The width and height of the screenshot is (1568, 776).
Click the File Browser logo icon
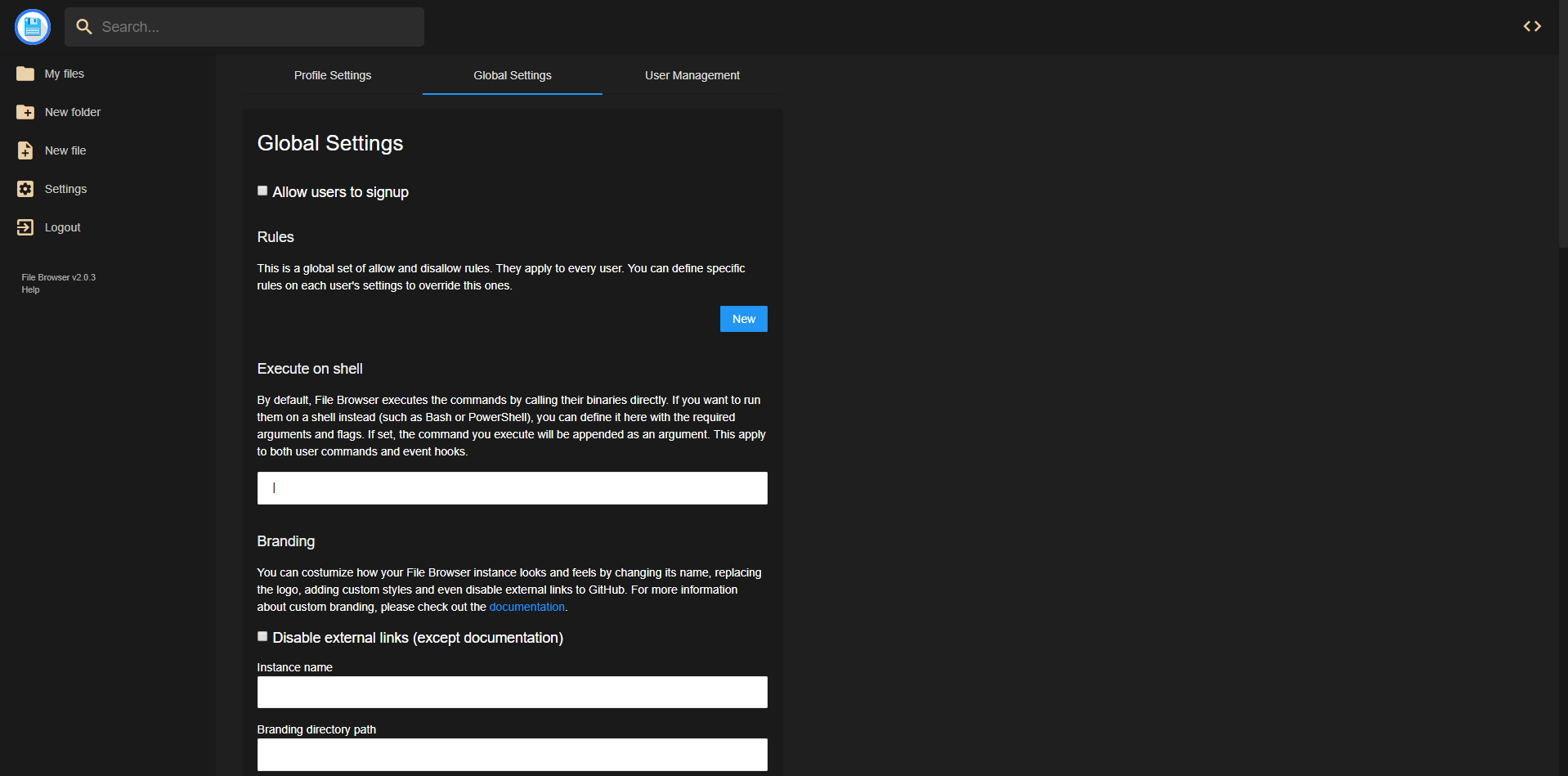coord(33,27)
